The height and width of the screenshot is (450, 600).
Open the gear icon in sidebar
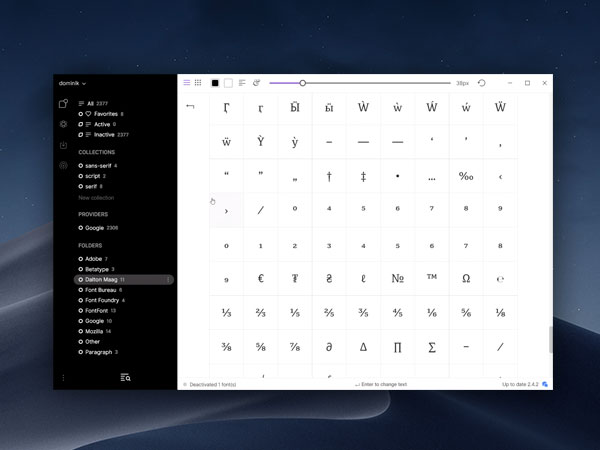[63, 124]
